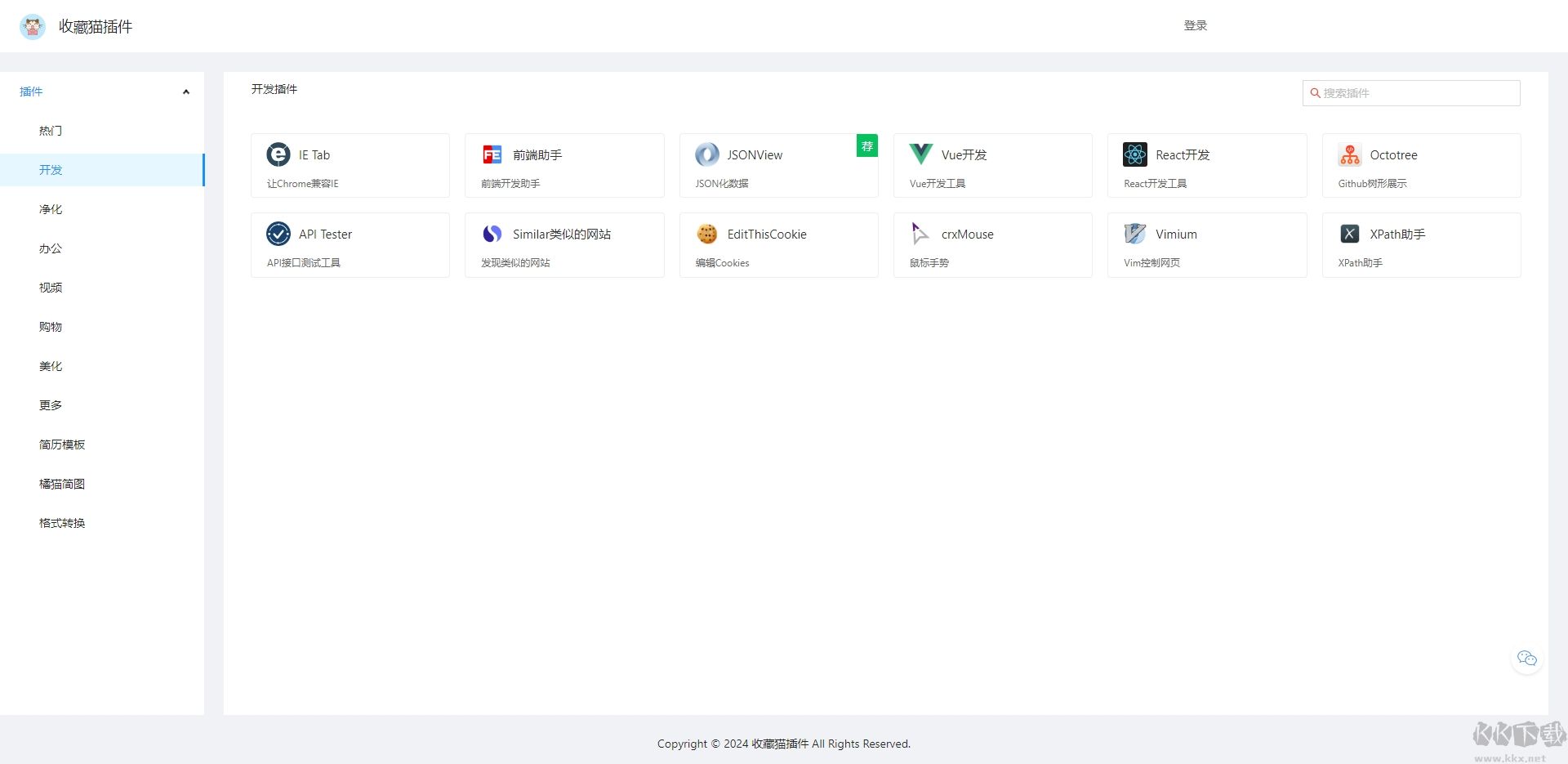This screenshot has width=1568, height=764.
Task: Open 视频 category in the sidebar
Action: tap(102, 288)
